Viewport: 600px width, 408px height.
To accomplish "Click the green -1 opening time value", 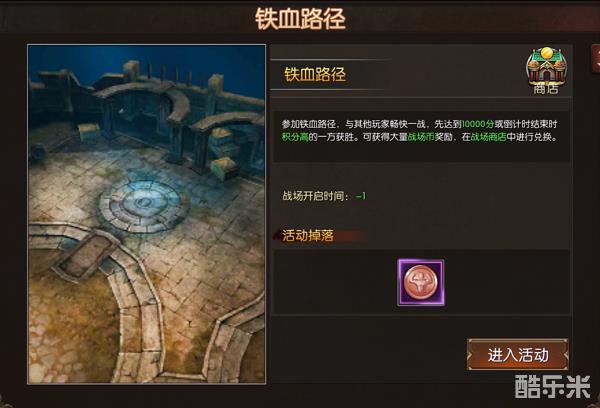I will point(361,196).
